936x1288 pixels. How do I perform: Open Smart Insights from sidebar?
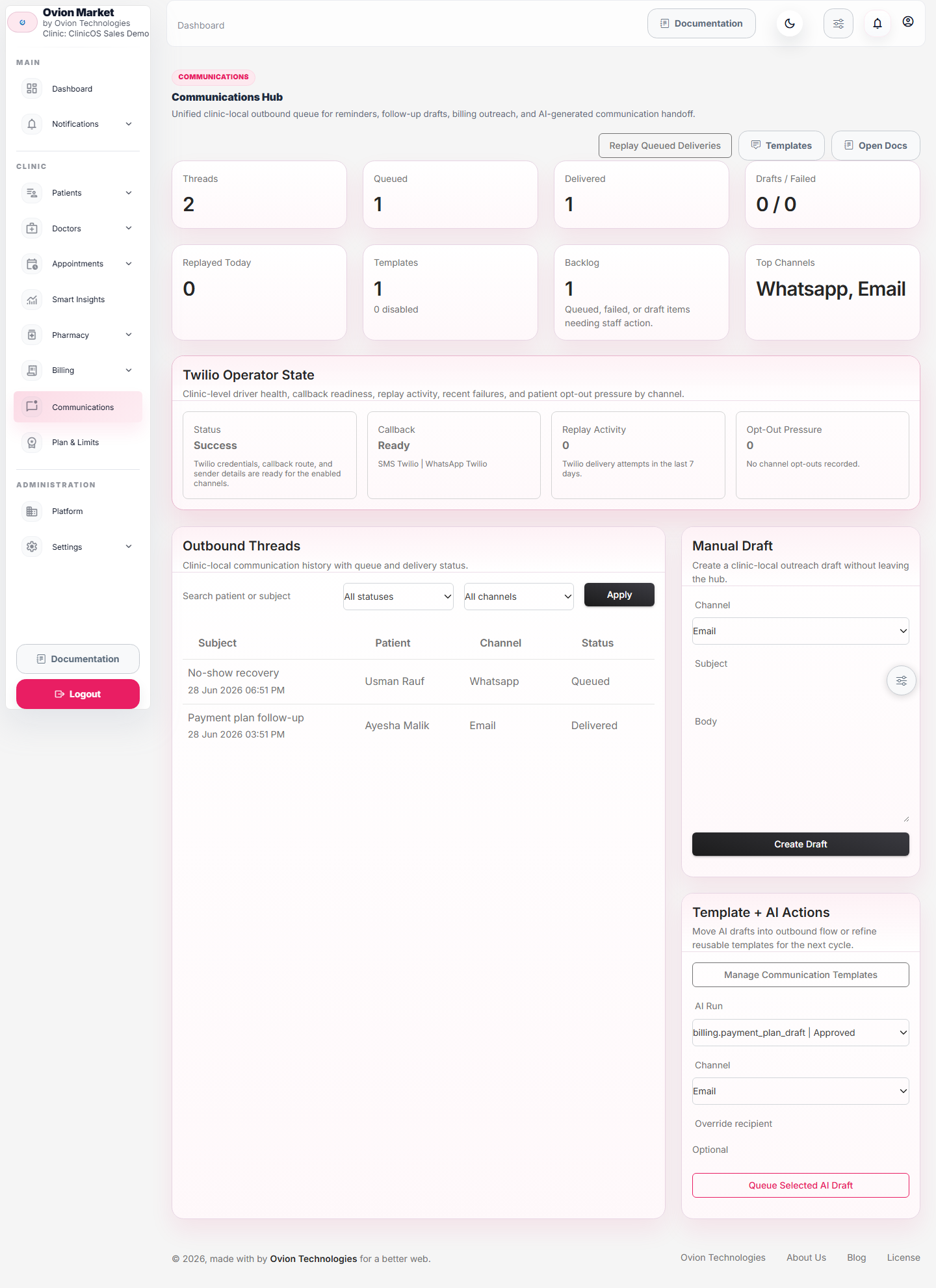78,300
